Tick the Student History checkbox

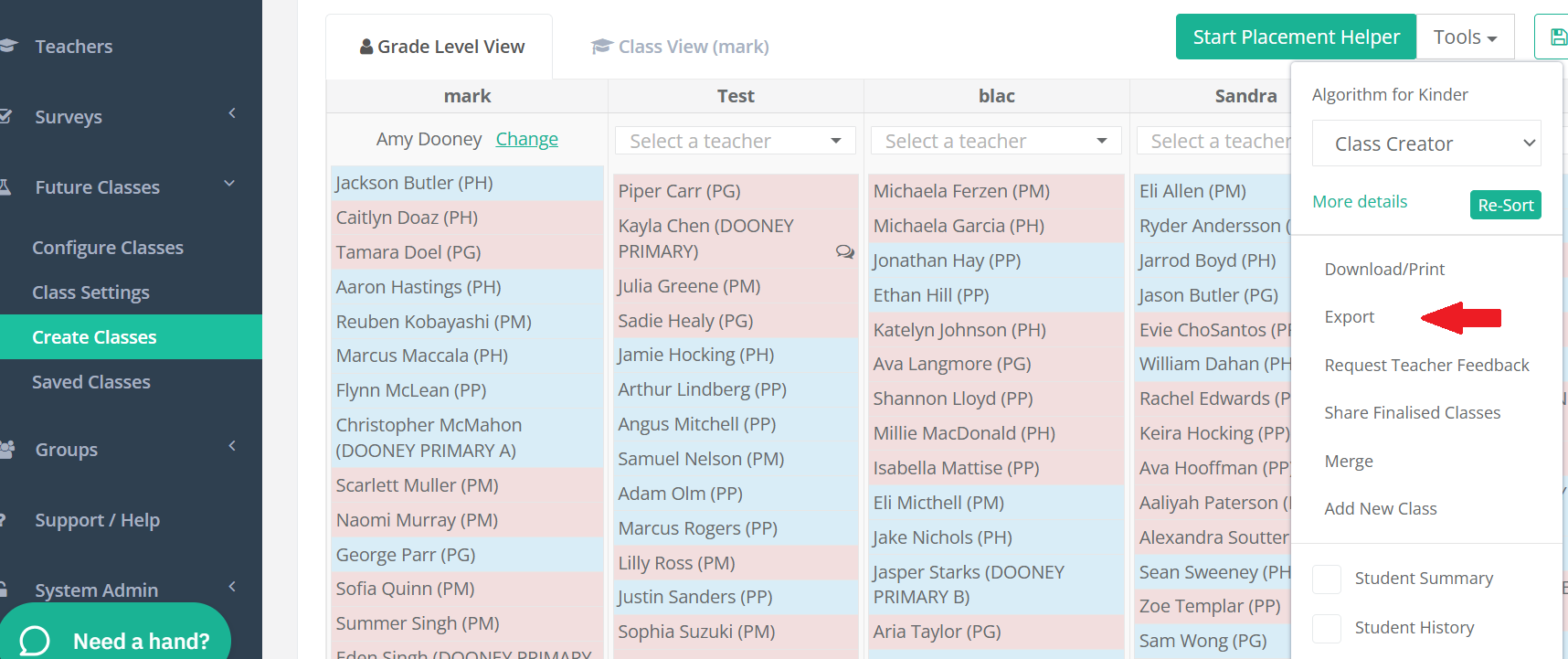1327,628
